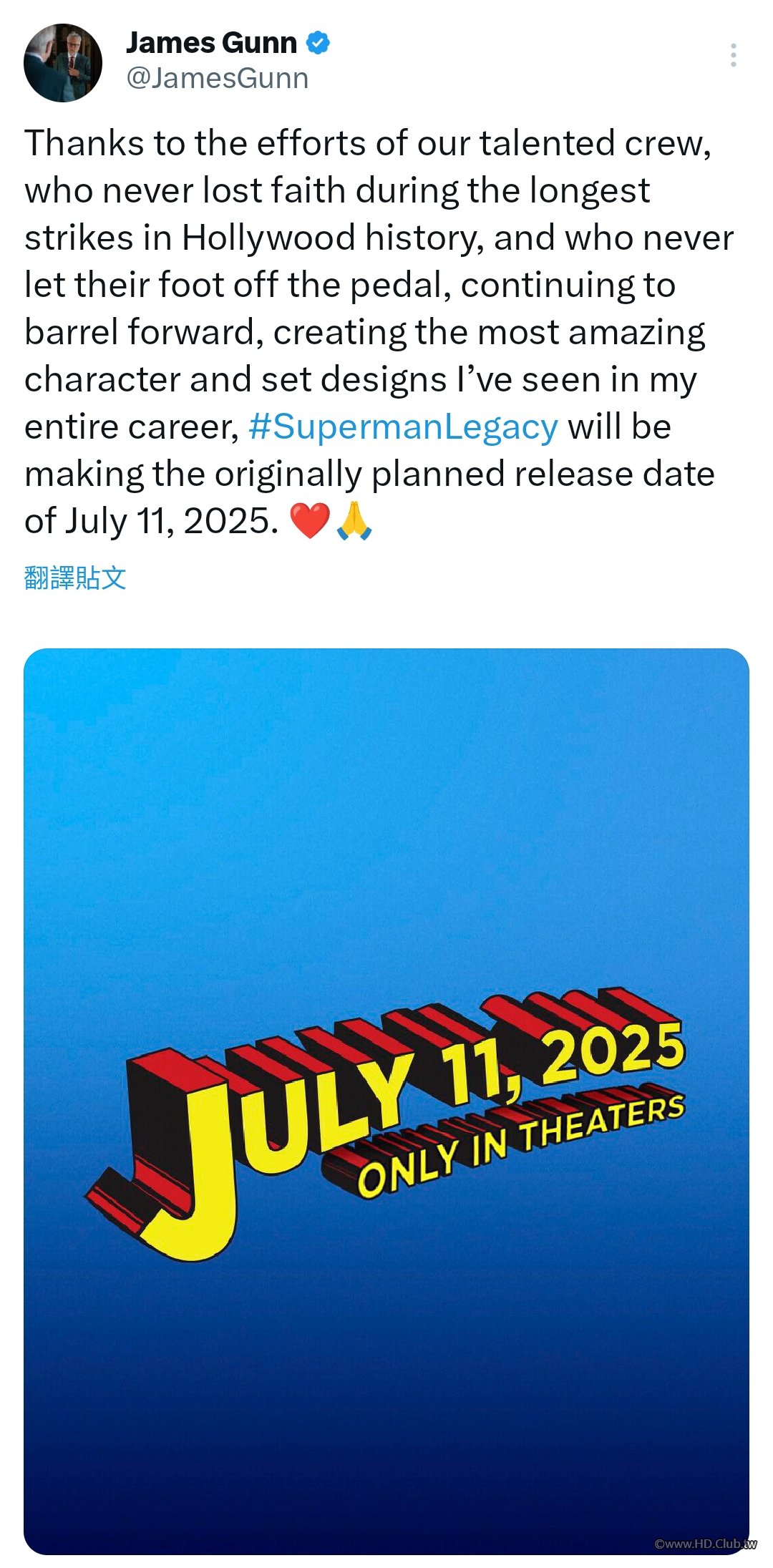Open the James Gunn display name
Image resolution: width=773 pixels, height=1568 pixels.
pos(211,43)
